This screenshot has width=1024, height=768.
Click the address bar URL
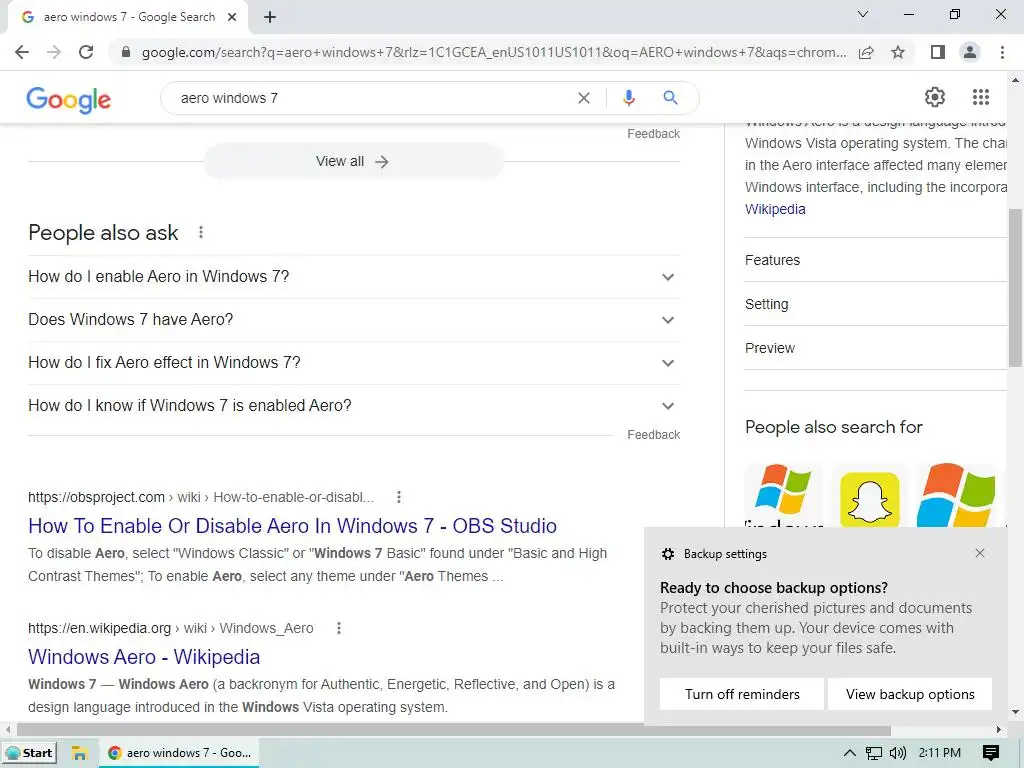(493, 52)
